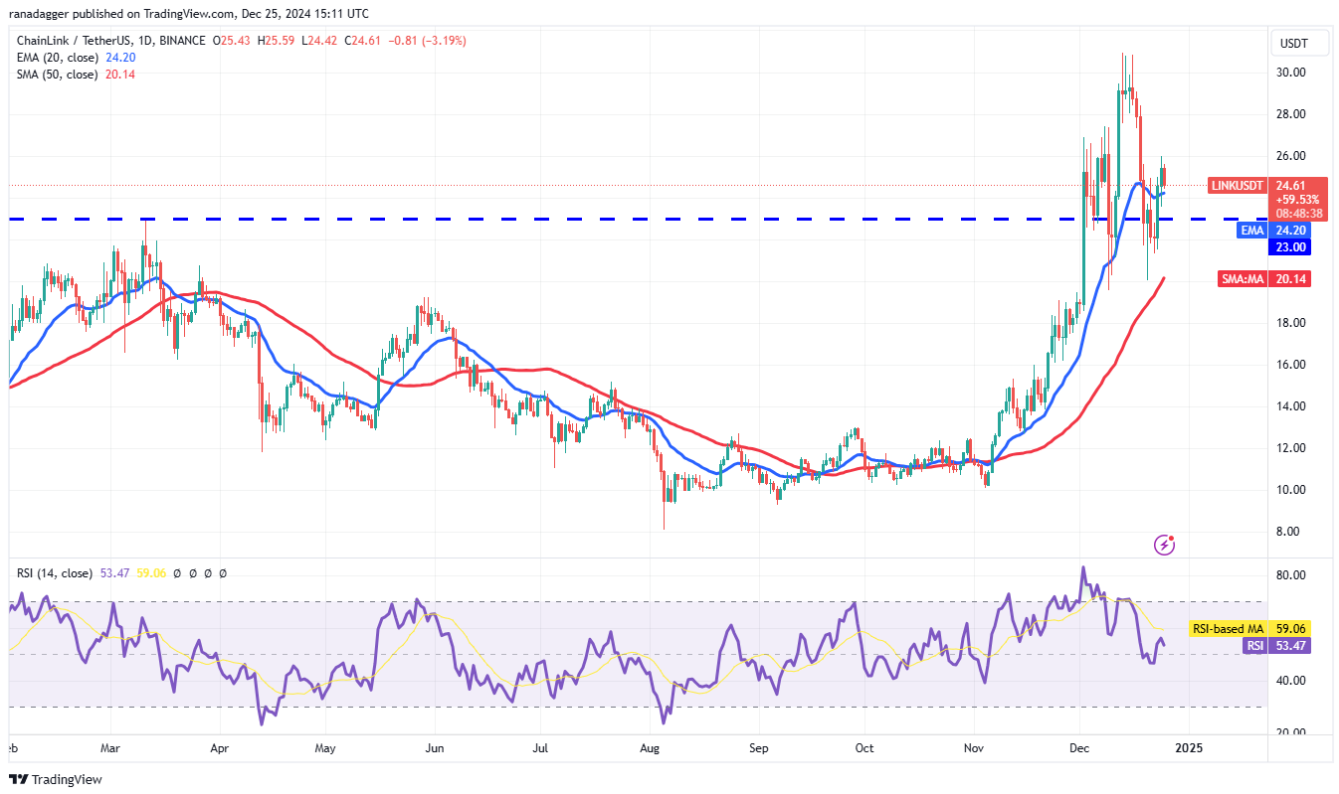1339x794 pixels.
Task: Click the C24.61 close price value
Action: click(363, 41)
